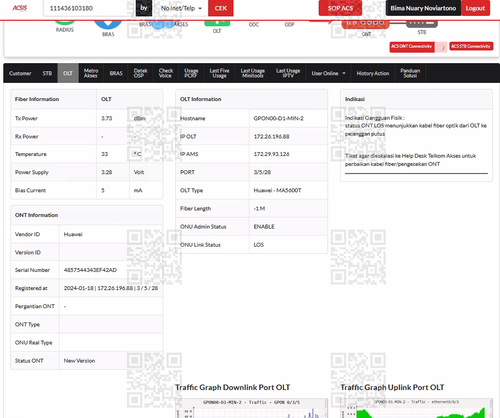The image size is (500, 418).
Task: Click the IP OLT value 172.26.196.88
Action: (271, 136)
